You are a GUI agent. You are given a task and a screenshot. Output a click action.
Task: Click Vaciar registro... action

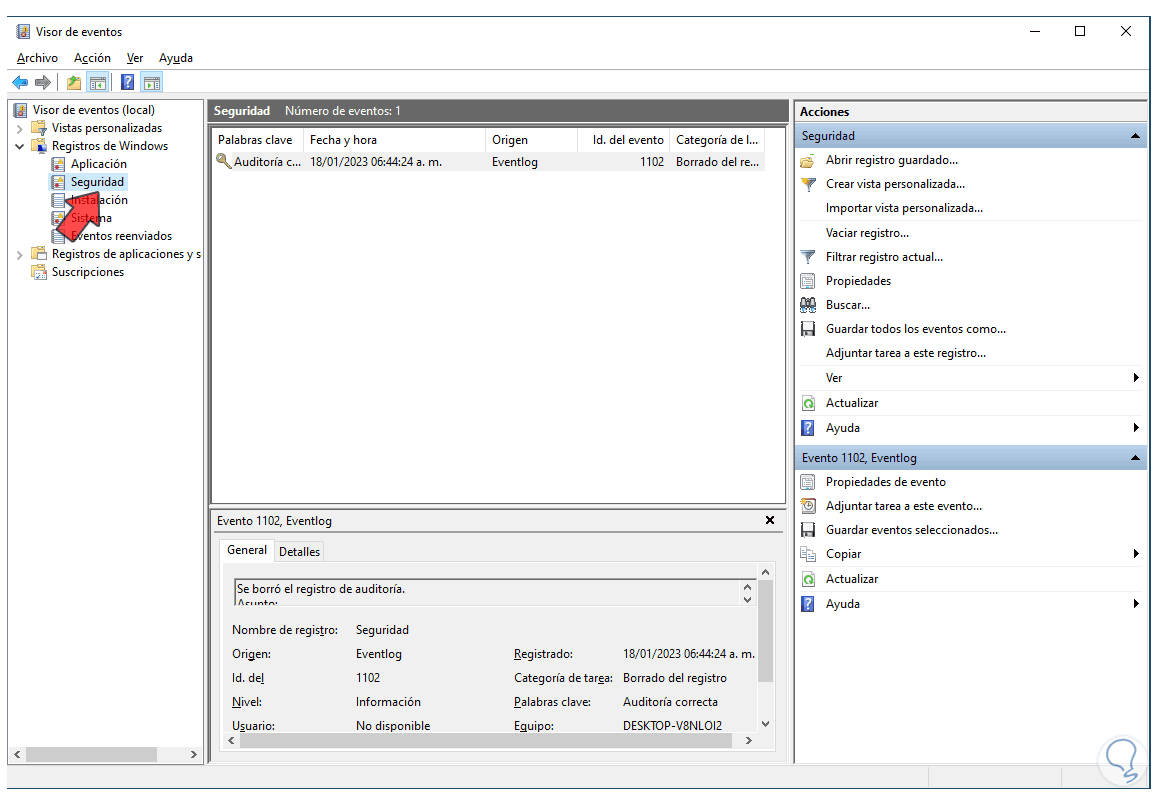click(x=867, y=233)
